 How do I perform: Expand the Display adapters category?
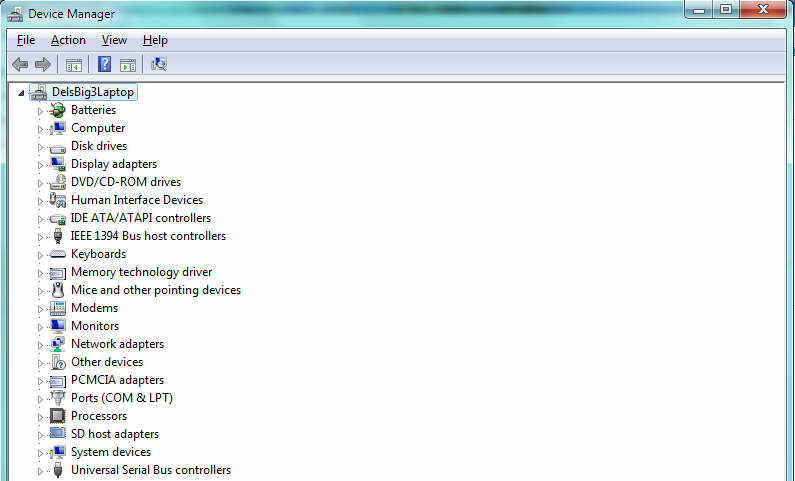[40, 165]
